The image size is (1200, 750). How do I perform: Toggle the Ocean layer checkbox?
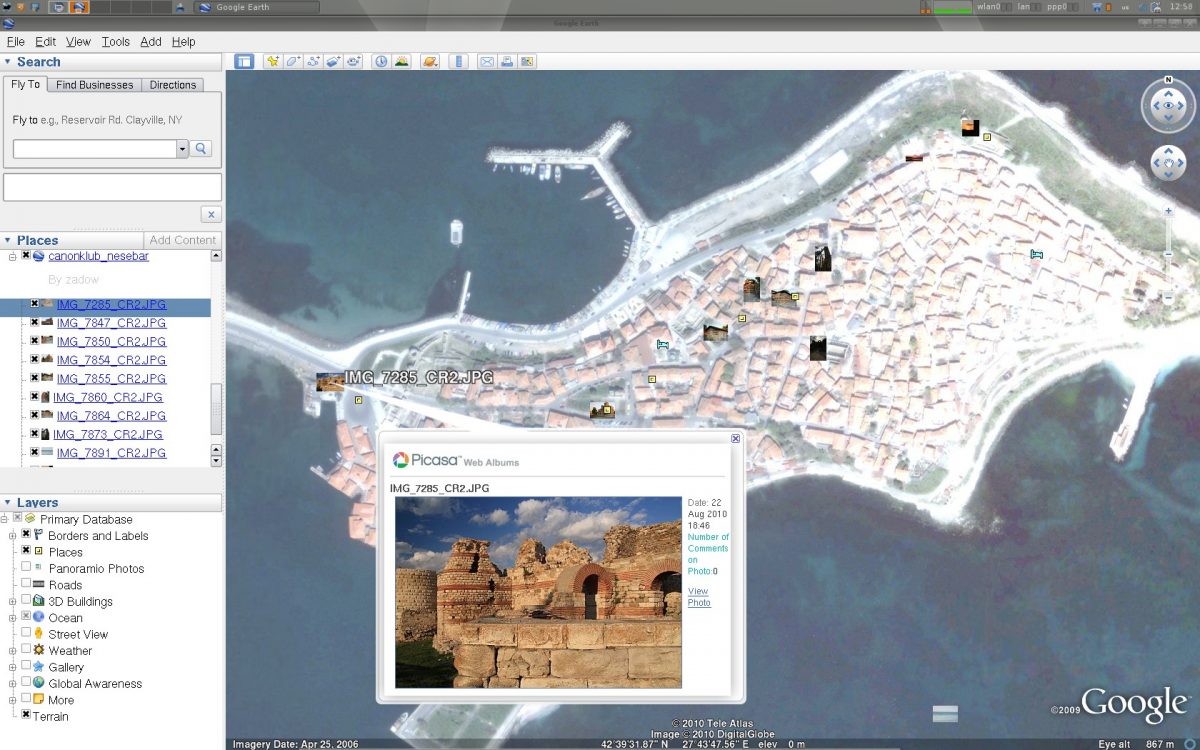26,617
